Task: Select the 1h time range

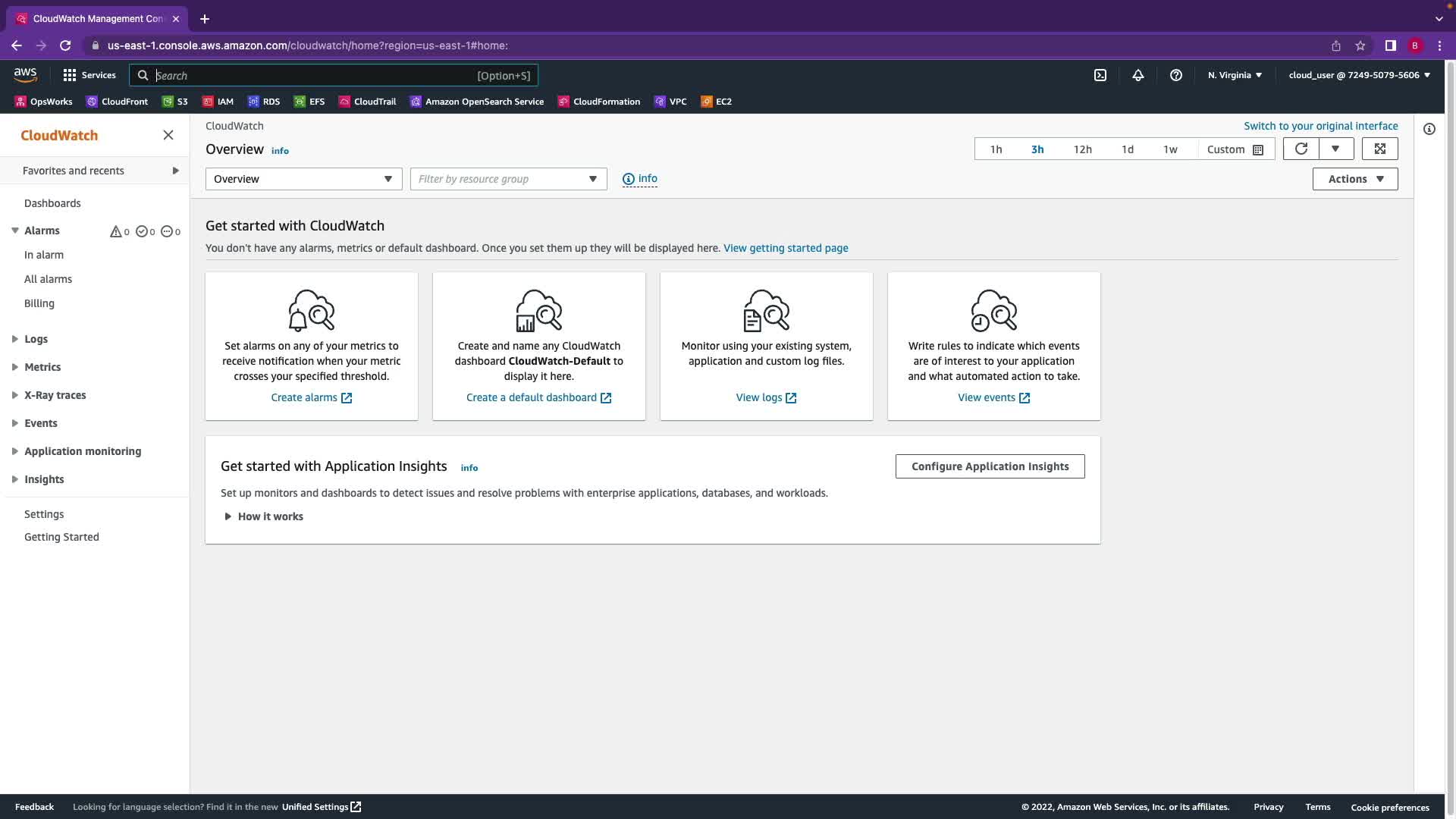Action: [996, 149]
